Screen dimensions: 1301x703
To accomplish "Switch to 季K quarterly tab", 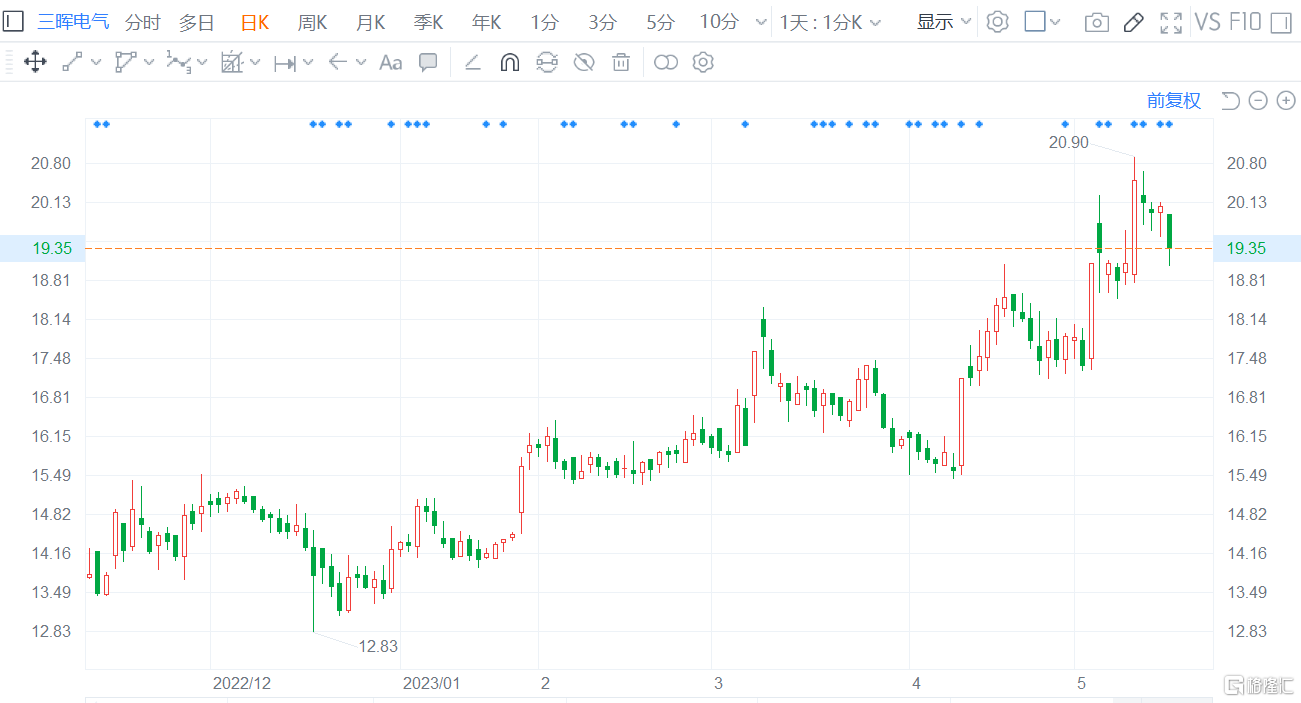I will (428, 22).
